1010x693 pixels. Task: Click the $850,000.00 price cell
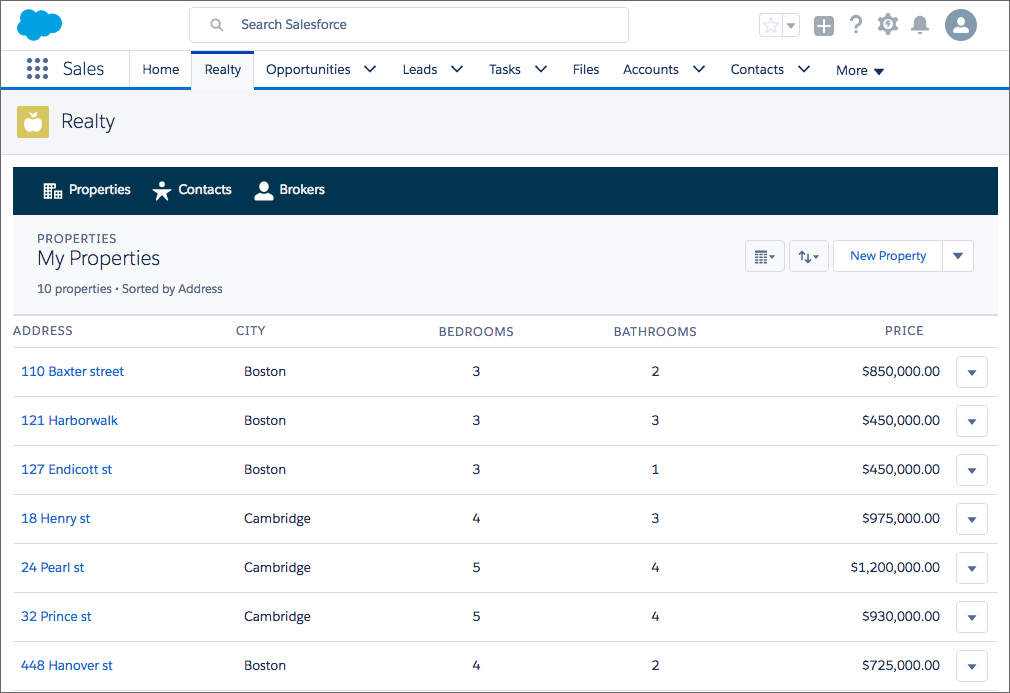point(900,372)
